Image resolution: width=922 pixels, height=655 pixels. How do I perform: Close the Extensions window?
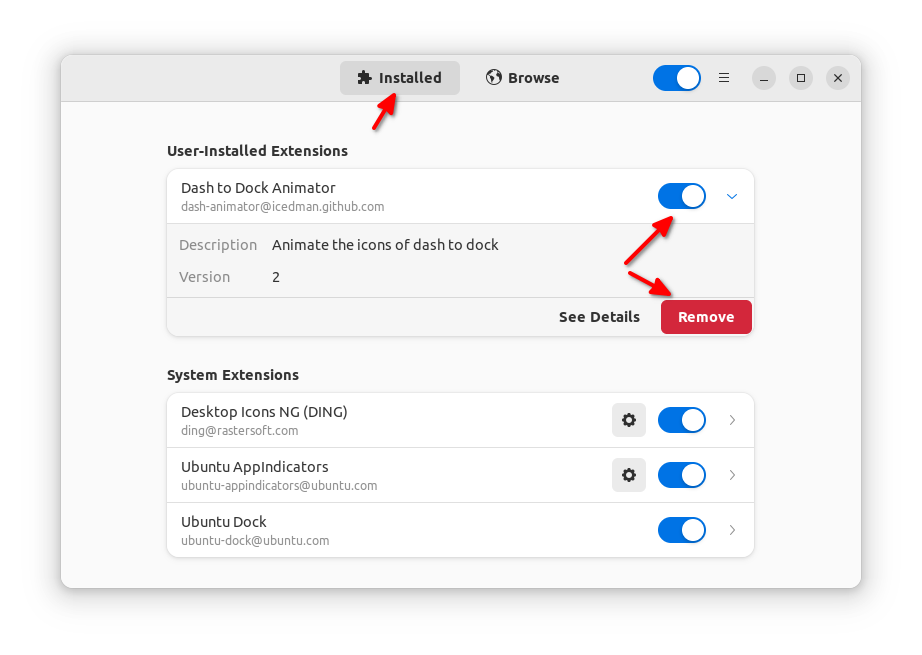[x=839, y=78]
